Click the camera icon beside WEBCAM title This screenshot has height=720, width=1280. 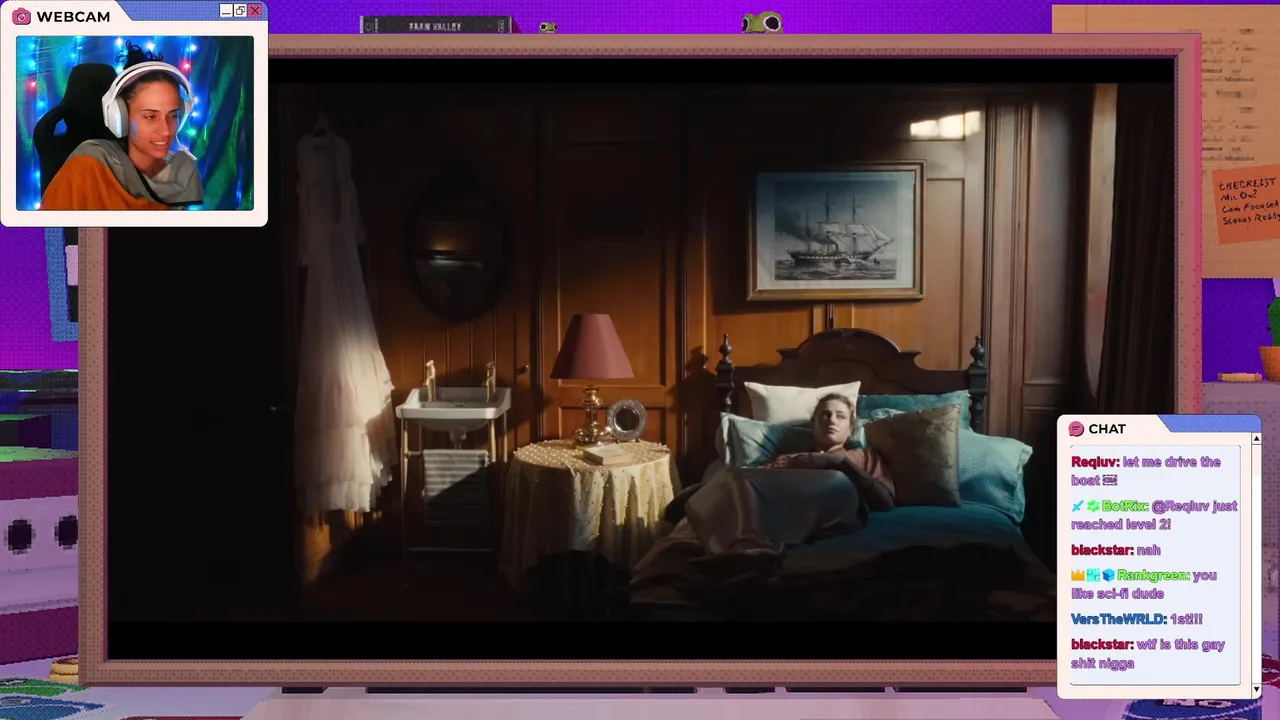[21, 17]
